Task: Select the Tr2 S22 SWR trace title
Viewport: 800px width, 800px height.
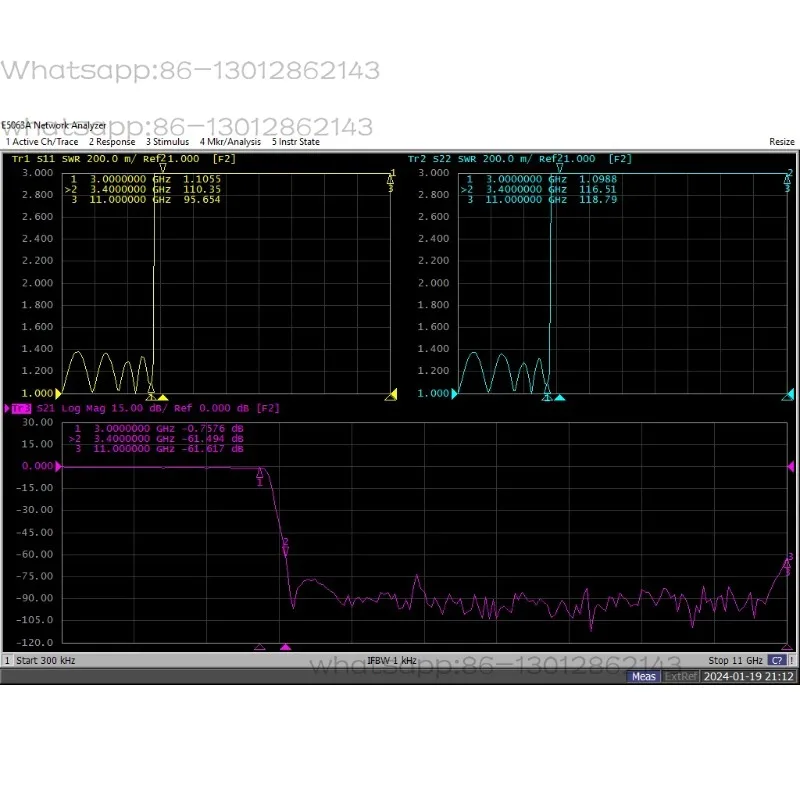Action: pos(520,159)
